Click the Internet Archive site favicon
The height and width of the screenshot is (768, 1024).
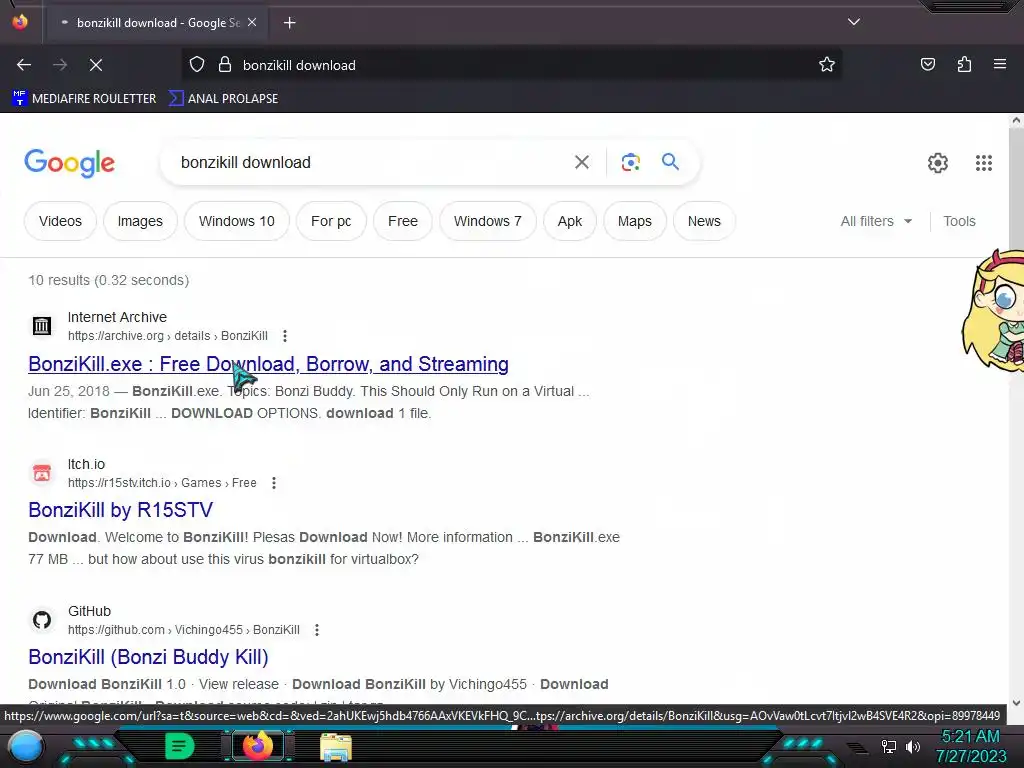click(42, 325)
